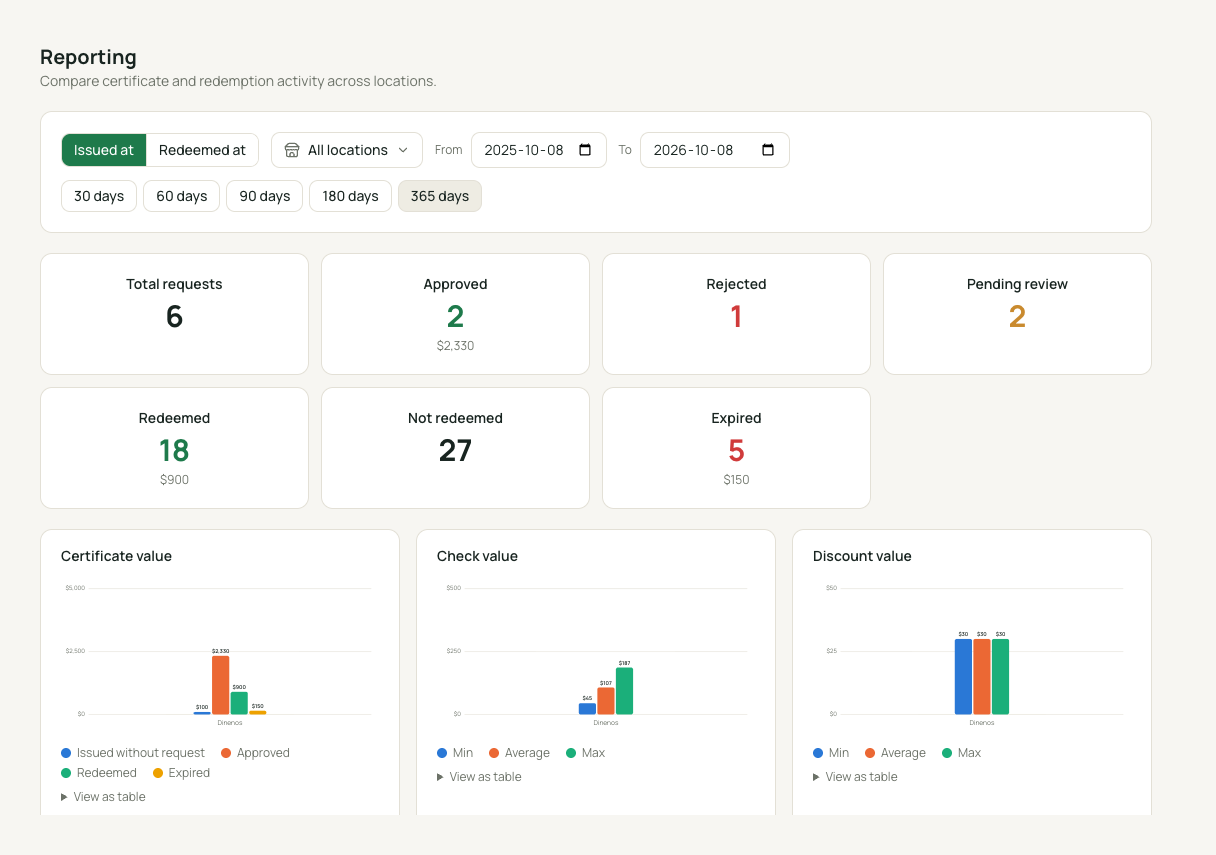Click the Approved count 2

(x=455, y=317)
